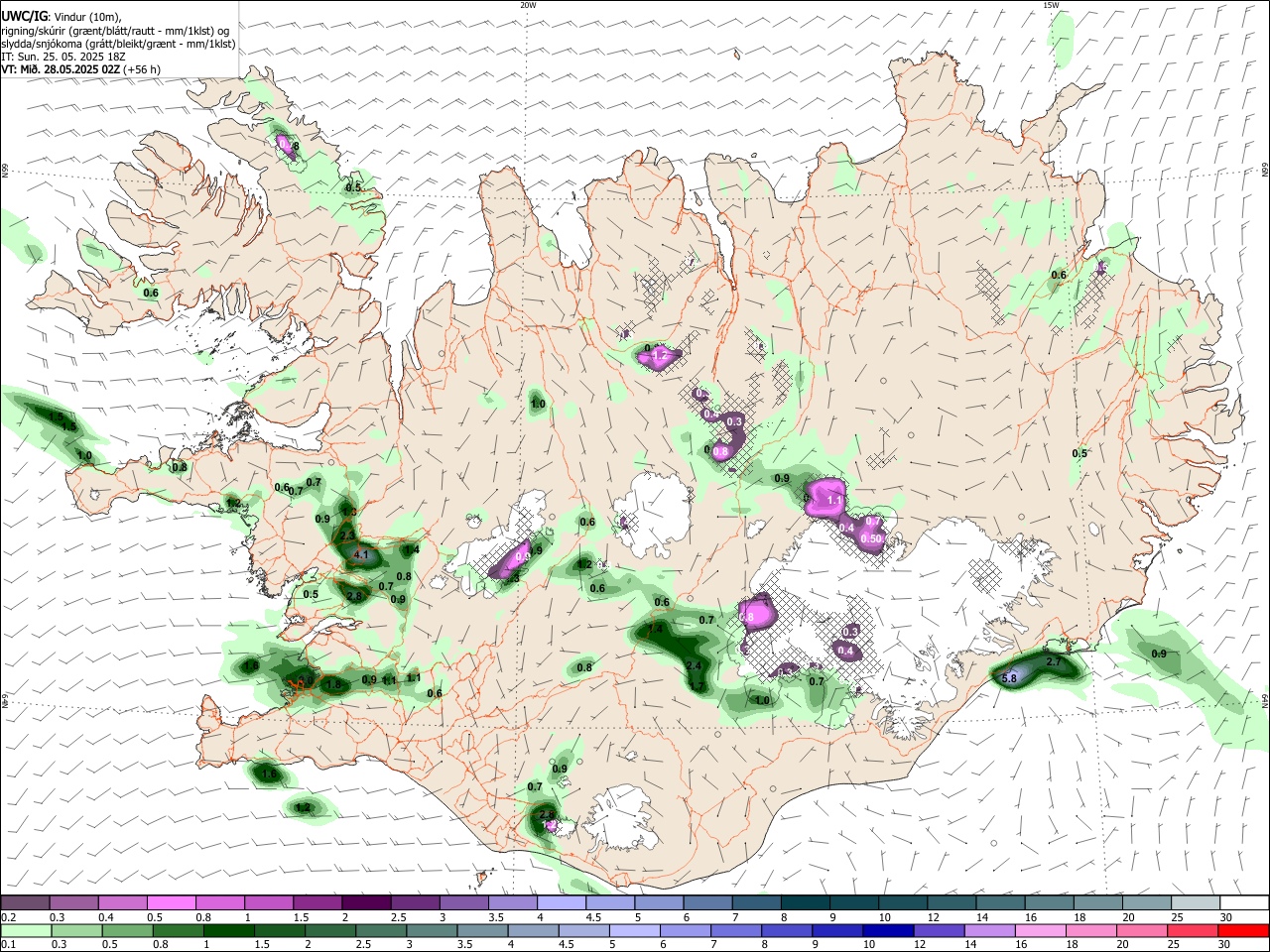Click the palest green 0.1 rain legend swatch
Viewport: 1270px width, 952px height.
point(25,930)
